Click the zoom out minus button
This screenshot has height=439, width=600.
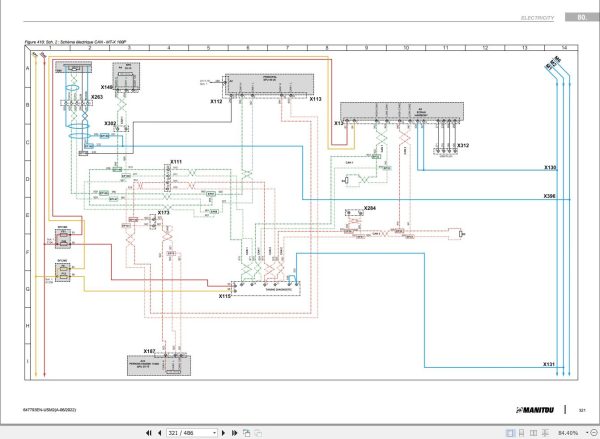(594, 433)
